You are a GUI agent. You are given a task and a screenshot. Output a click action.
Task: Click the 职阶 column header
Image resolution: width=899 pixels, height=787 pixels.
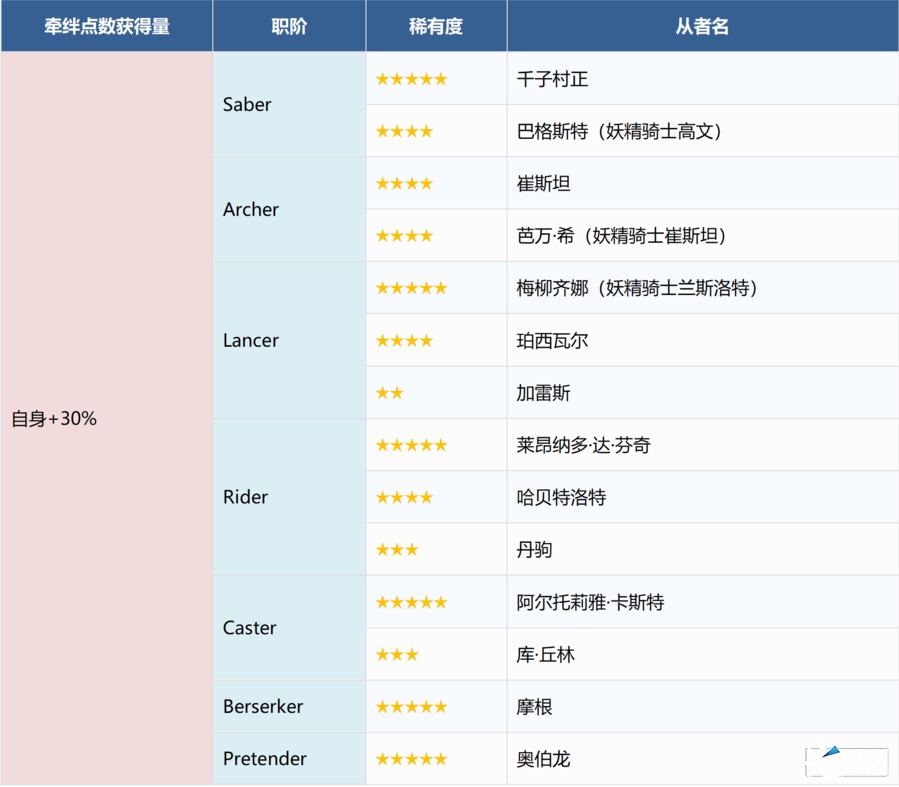289,26
